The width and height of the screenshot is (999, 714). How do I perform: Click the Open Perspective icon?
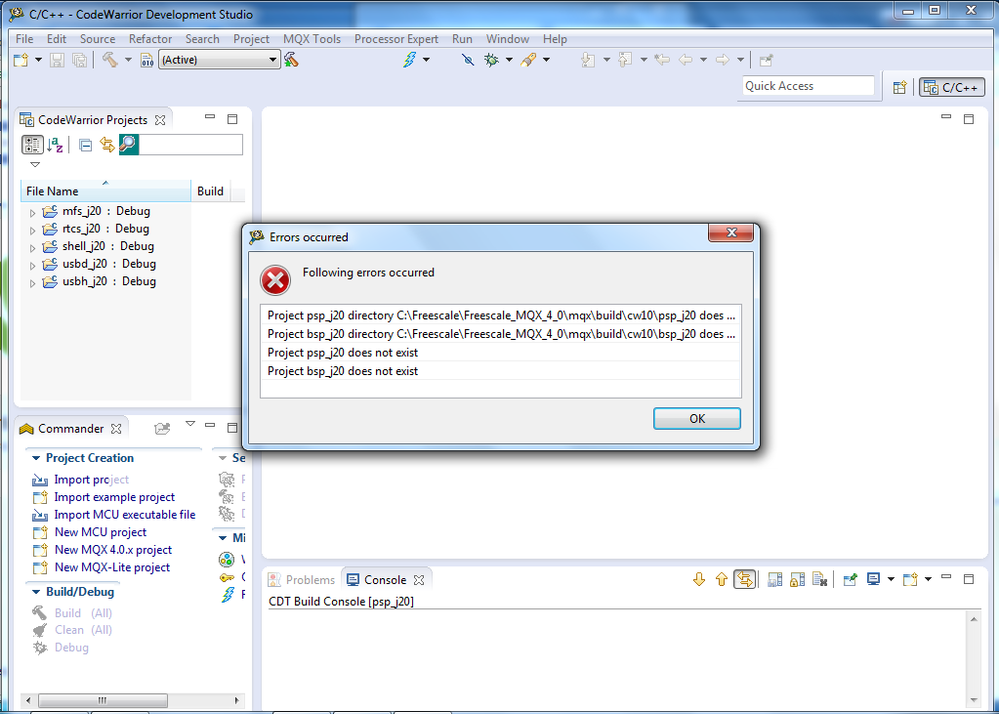(x=900, y=88)
